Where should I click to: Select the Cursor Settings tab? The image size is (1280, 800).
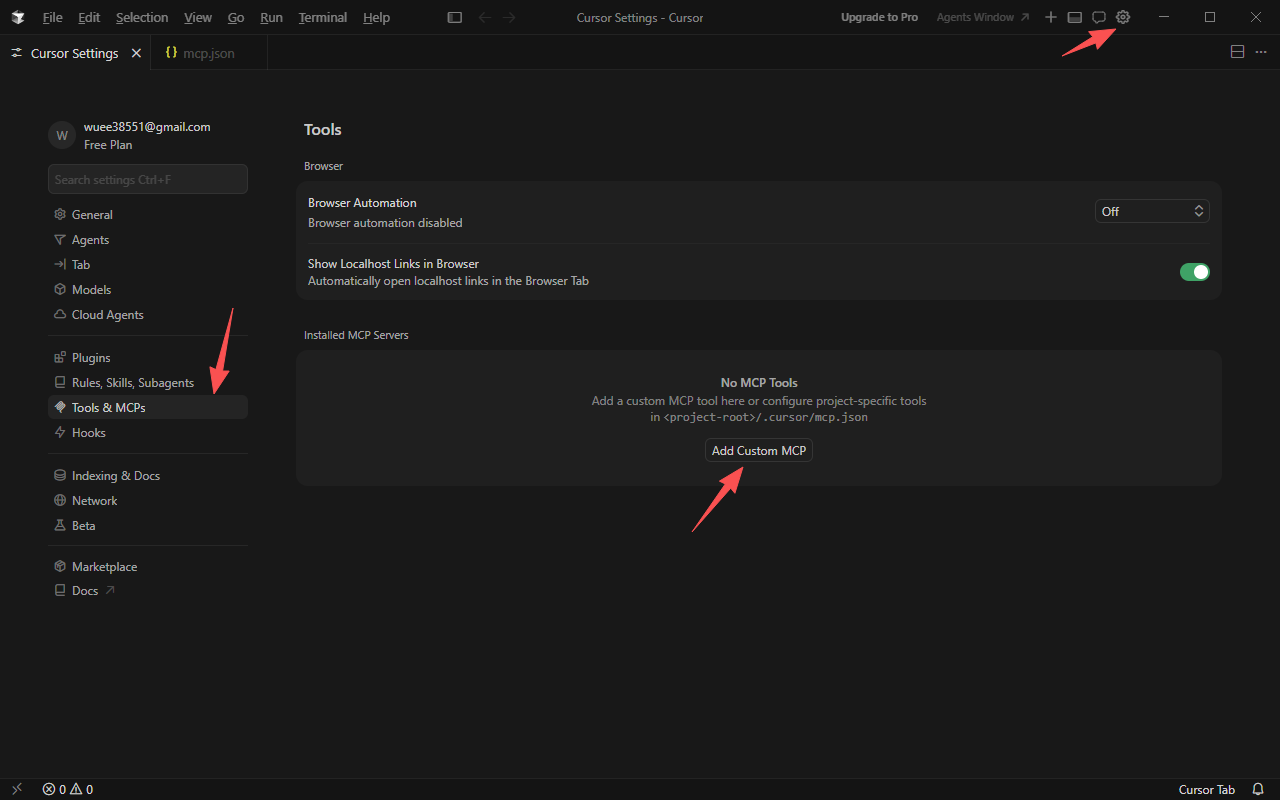[x=75, y=53]
